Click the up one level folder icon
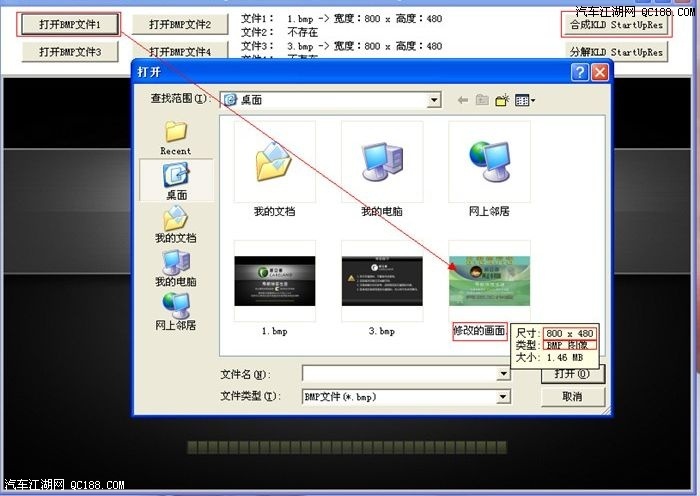This screenshot has width=700, height=496. (482, 100)
